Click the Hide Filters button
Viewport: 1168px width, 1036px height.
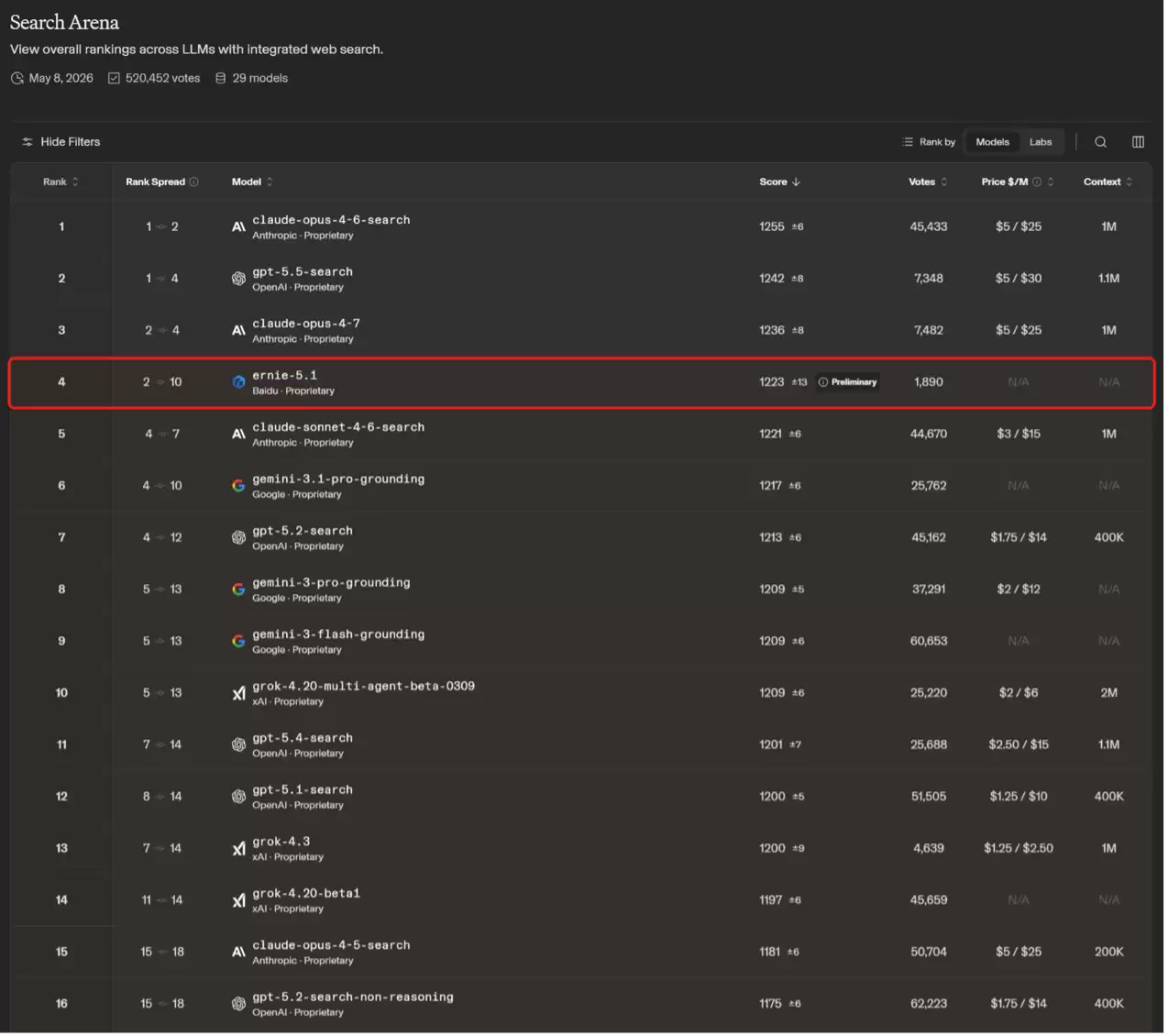pos(61,142)
